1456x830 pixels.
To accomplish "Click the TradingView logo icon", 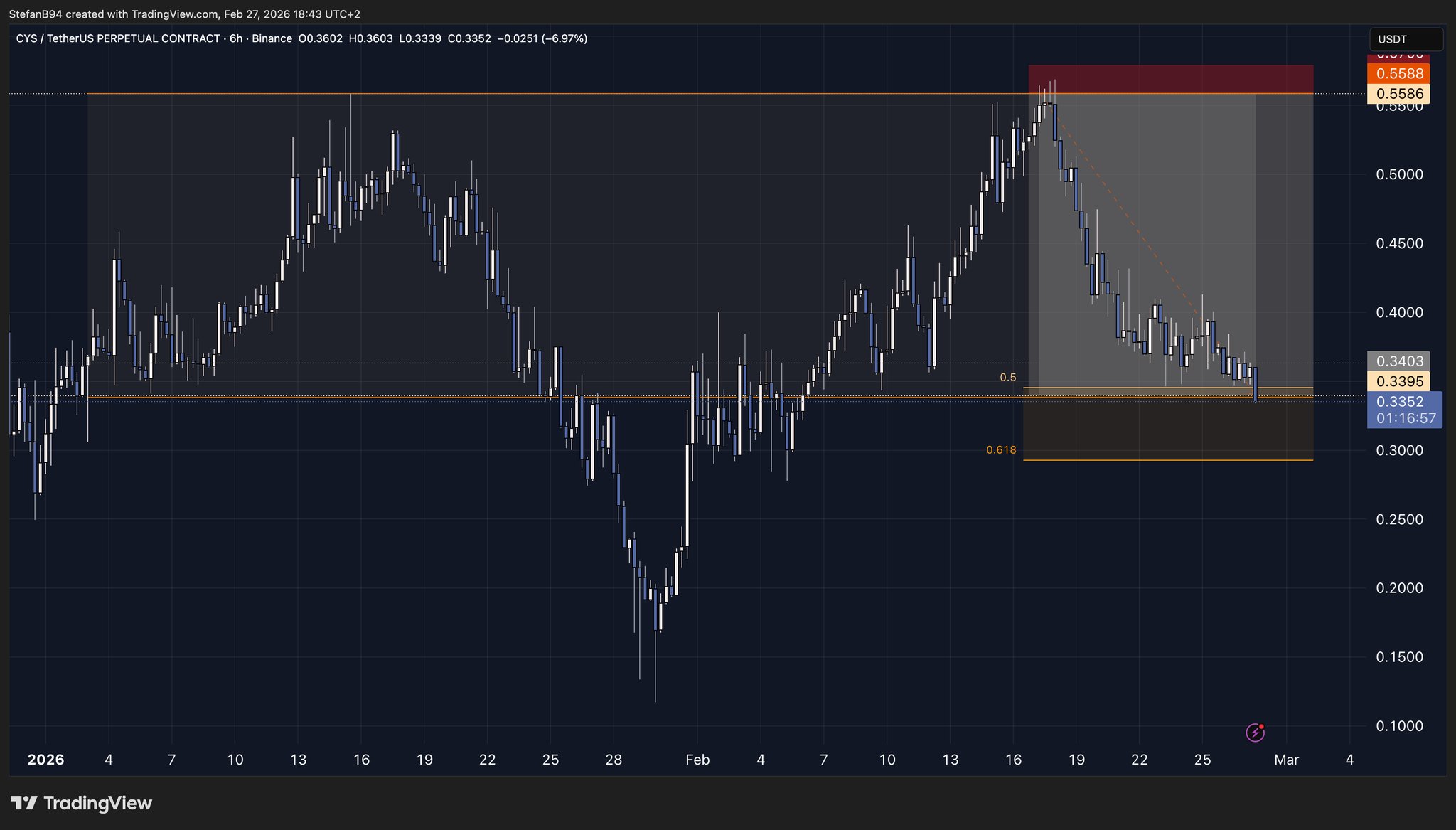I will (x=23, y=803).
